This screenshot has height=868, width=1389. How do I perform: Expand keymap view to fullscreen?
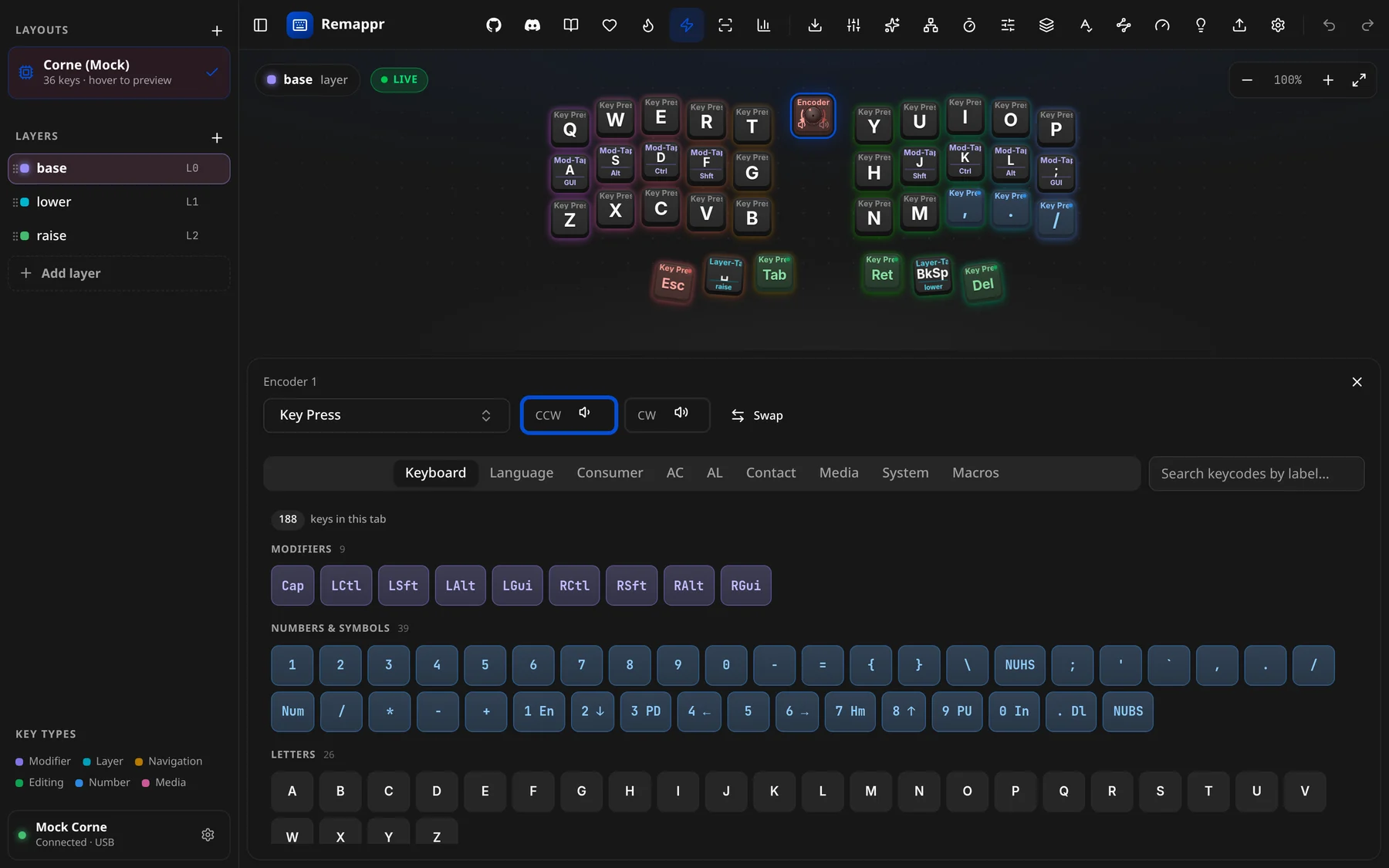coord(1359,80)
